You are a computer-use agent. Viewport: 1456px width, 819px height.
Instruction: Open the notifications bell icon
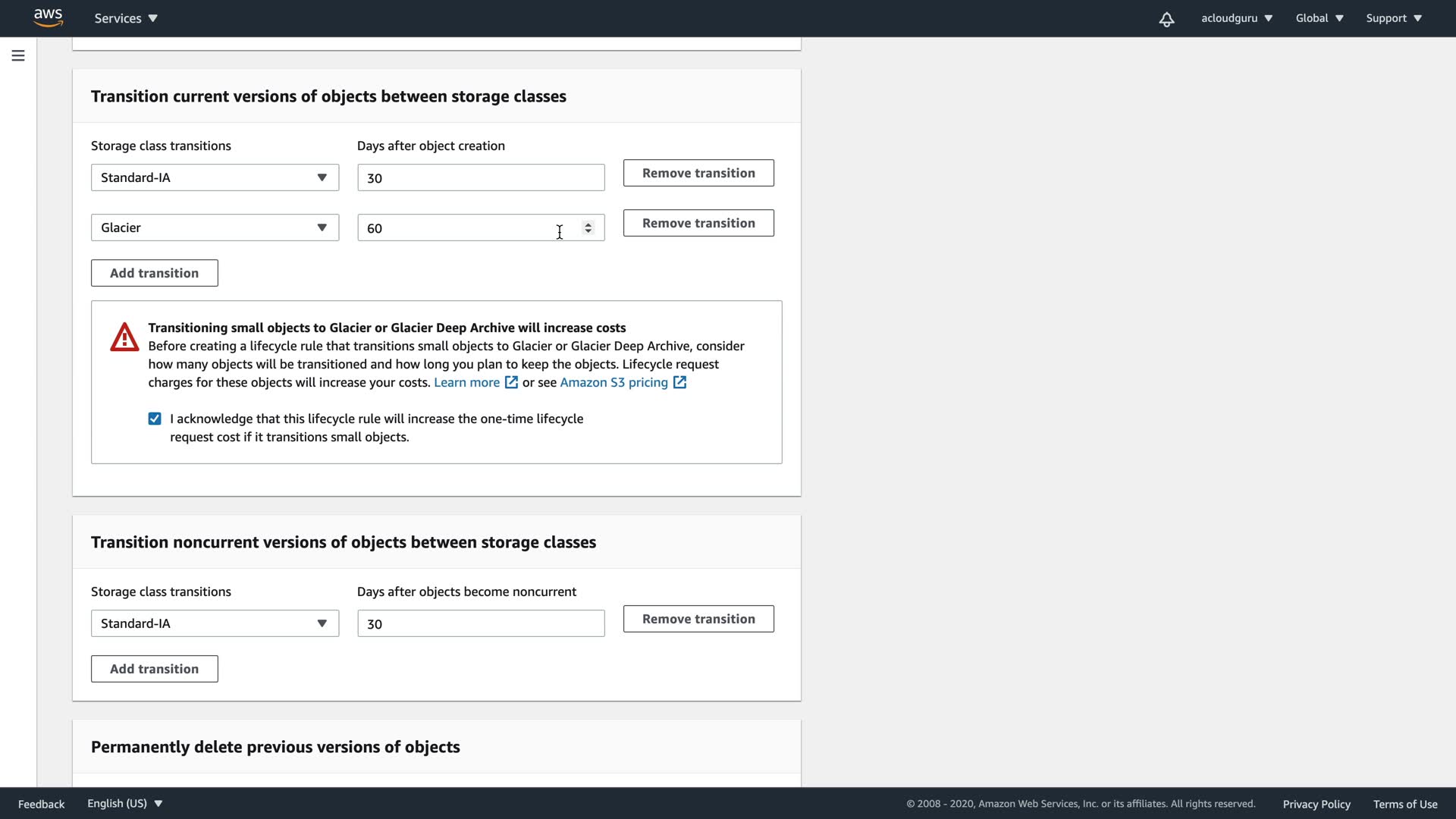point(1166,19)
